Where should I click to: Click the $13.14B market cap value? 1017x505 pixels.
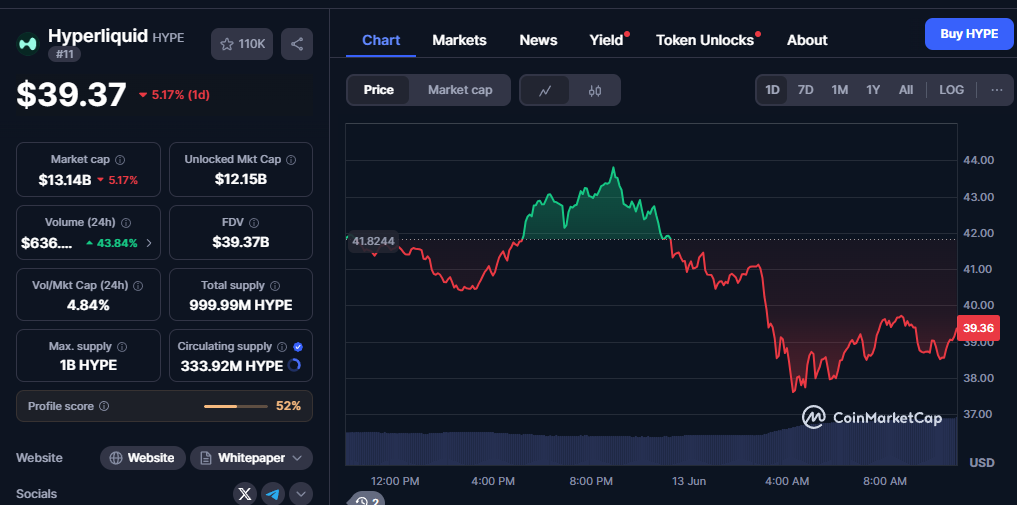point(65,180)
